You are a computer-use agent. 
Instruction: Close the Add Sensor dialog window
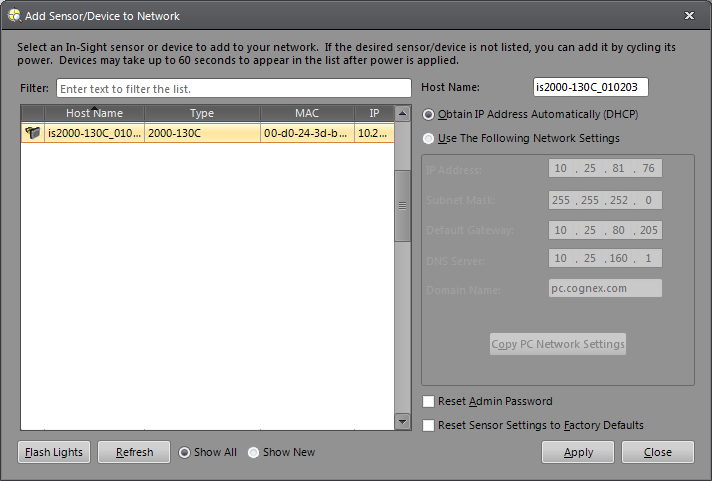pos(689,15)
